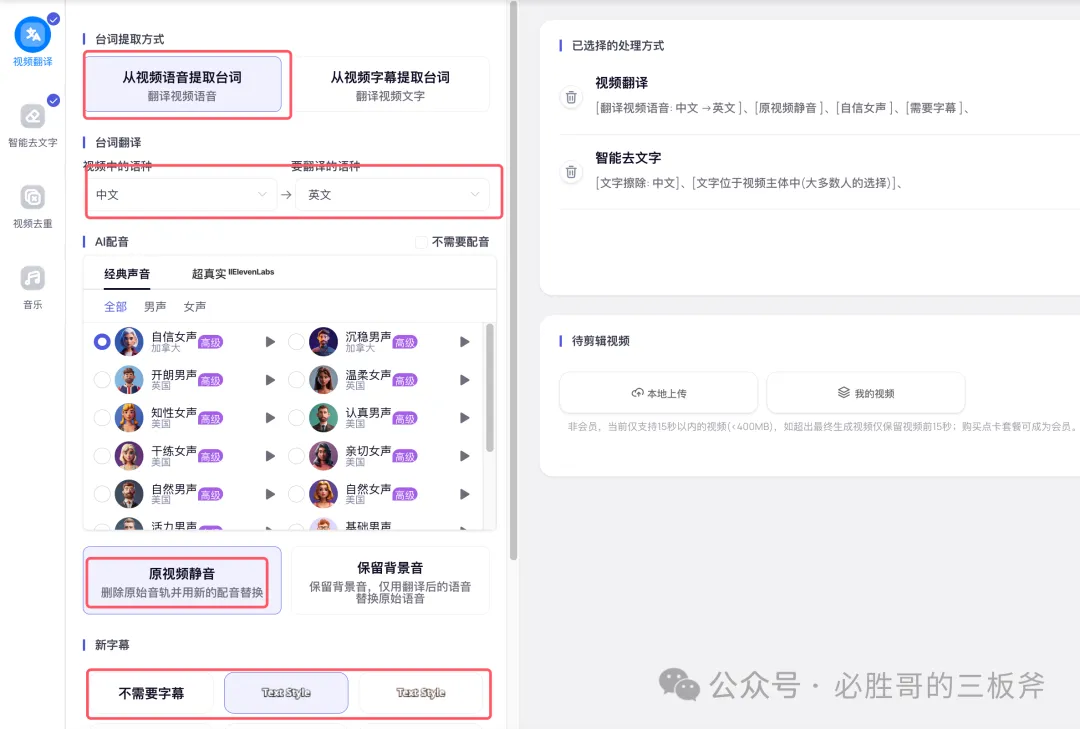Open the 视频中的语种 中文 dropdown
Screen dimensions: 1080x729
[x=182, y=195]
